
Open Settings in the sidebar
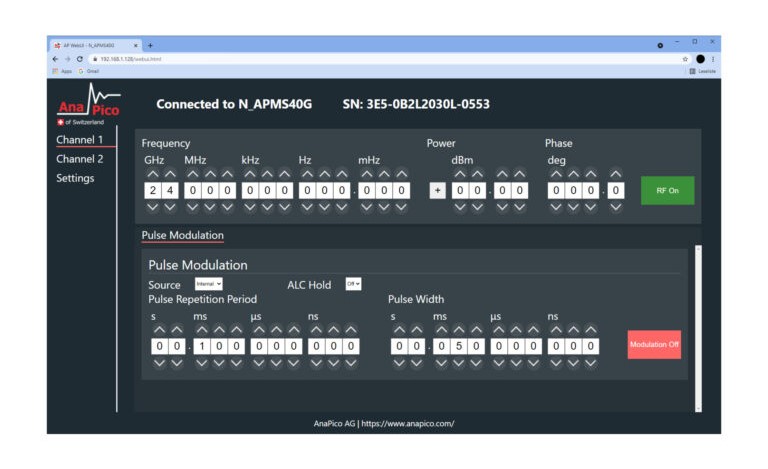(75, 178)
